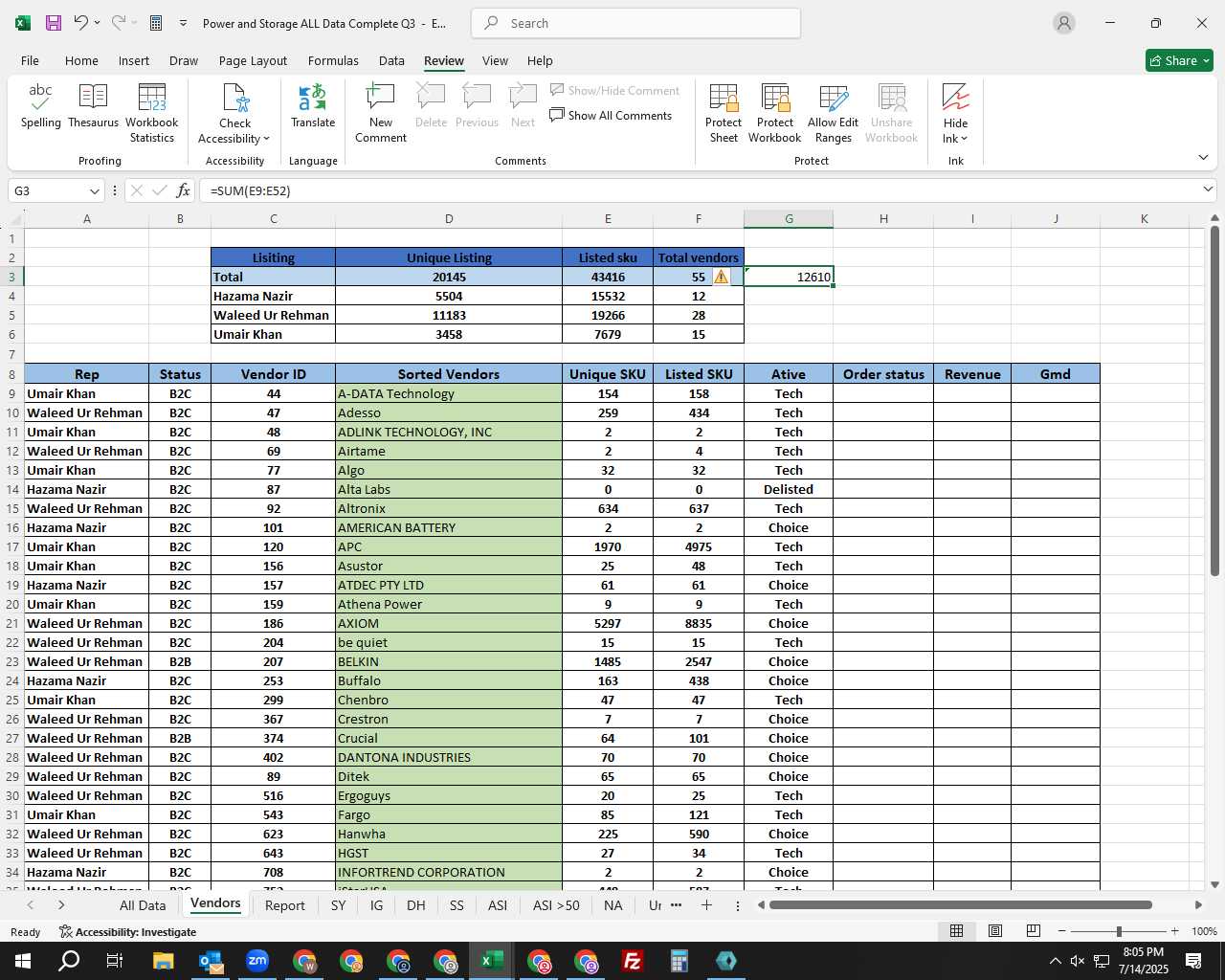Image resolution: width=1225 pixels, height=980 pixels.
Task: Click into the formula bar with =SUM(E9:E52)
Action: pos(699,190)
